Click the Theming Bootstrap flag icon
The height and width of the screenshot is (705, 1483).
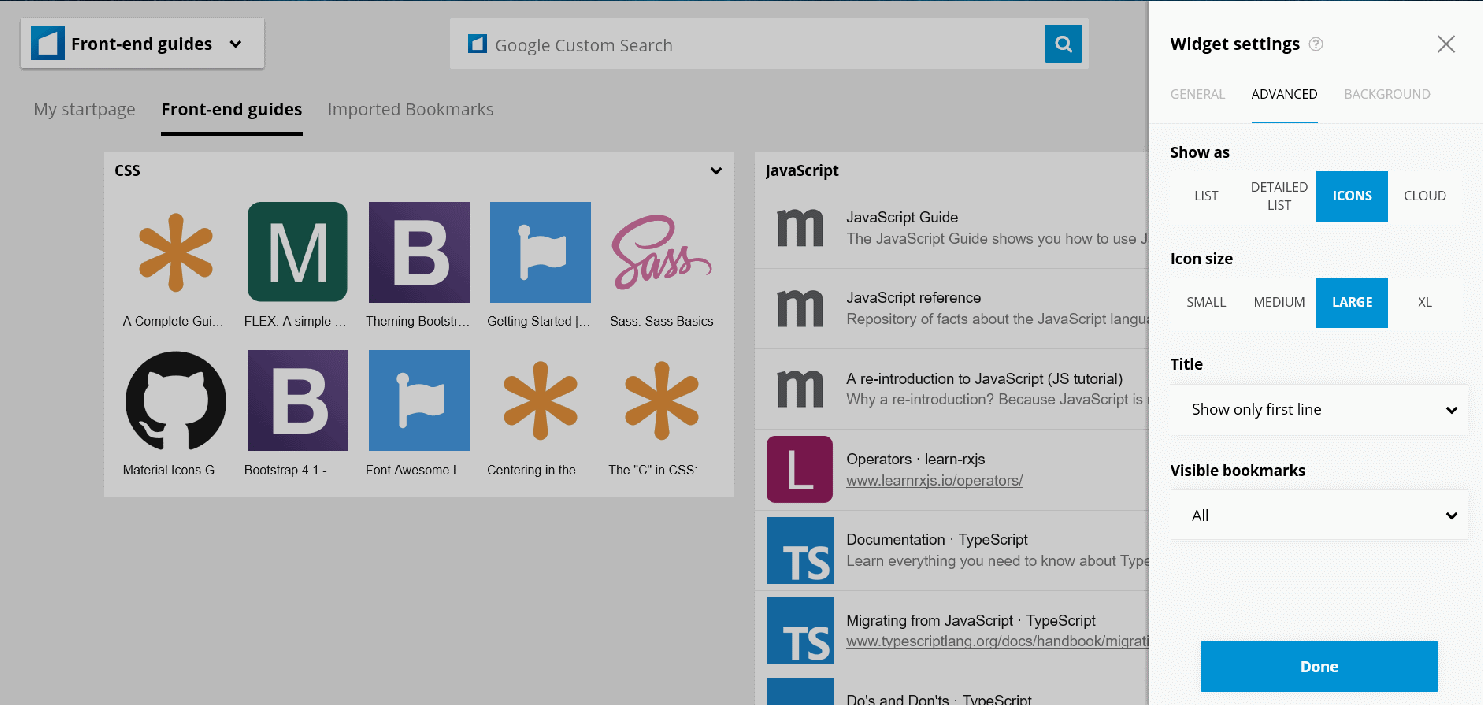[419, 252]
